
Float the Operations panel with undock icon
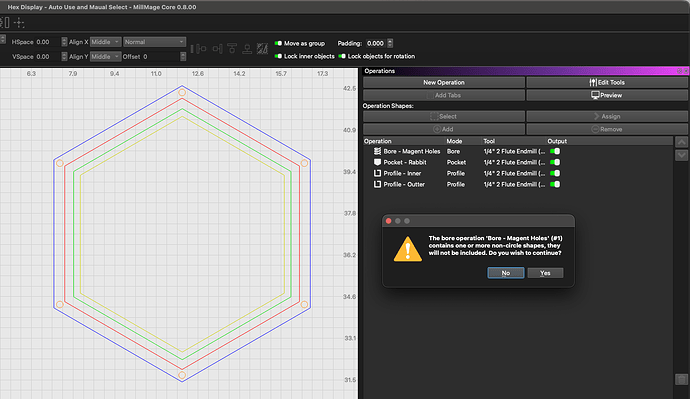(x=679, y=71)
